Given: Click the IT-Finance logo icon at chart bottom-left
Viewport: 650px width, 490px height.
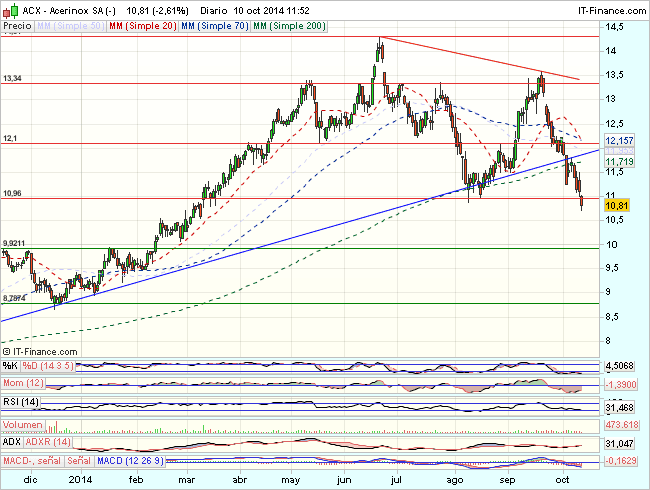Looking at the screenshot, I should (7, 352).
